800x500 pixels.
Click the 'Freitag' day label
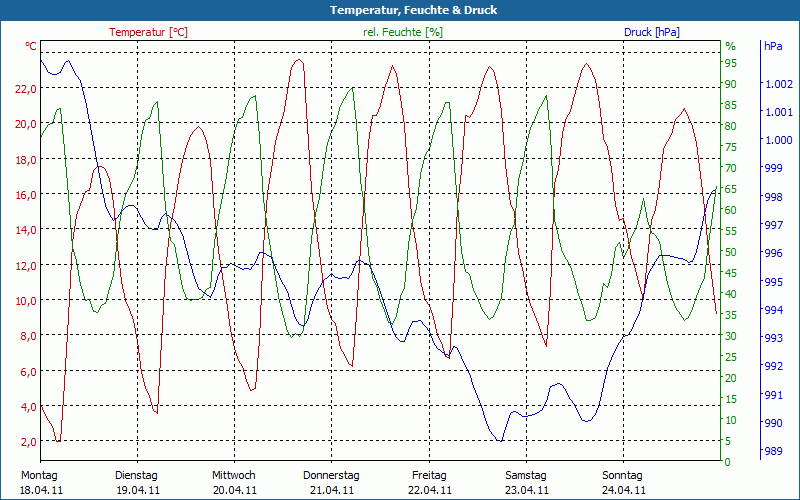429,476
